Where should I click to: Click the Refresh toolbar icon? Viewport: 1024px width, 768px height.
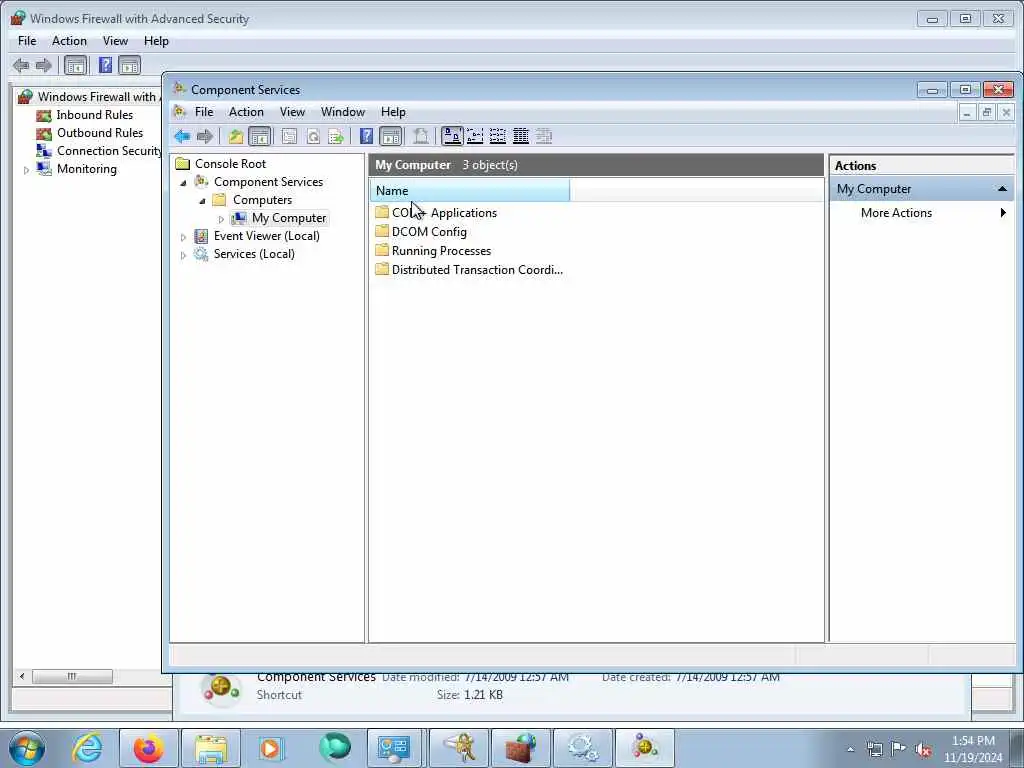click(x=313, y=136)
